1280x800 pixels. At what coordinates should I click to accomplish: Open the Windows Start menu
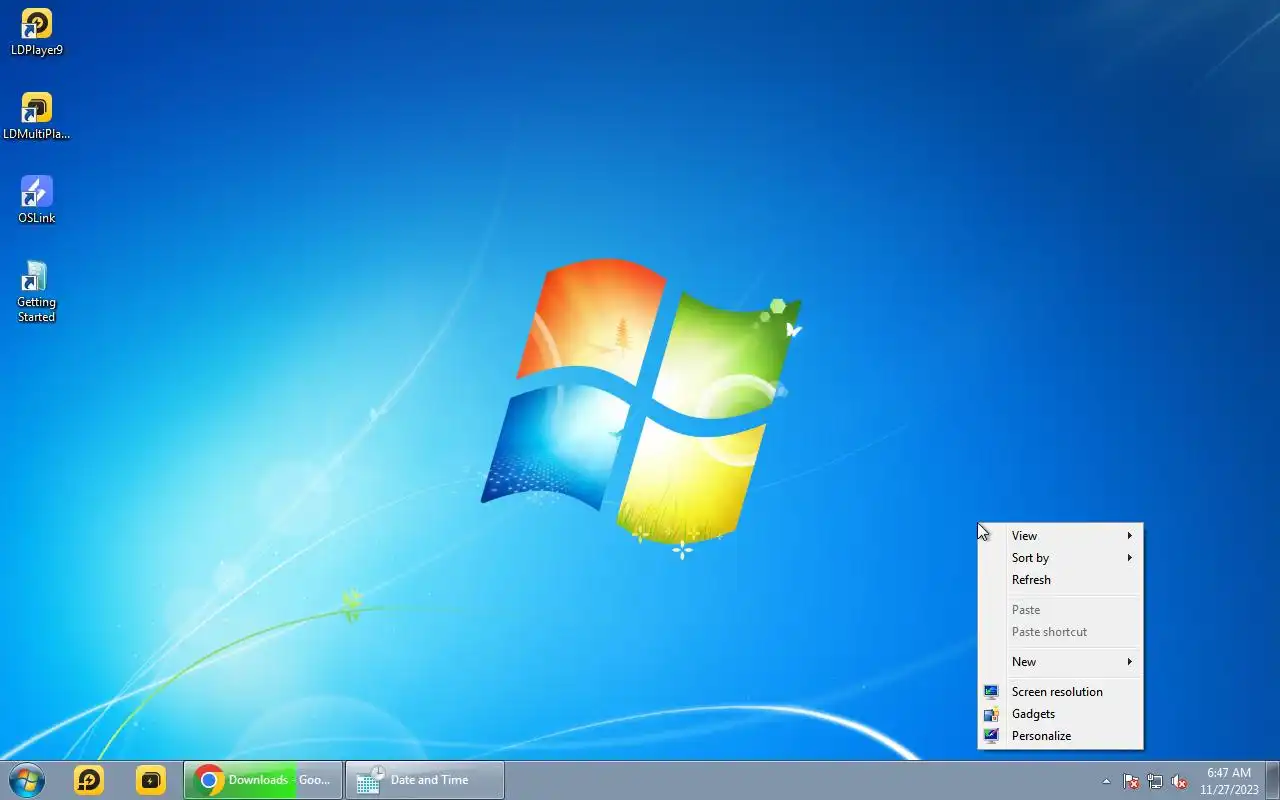[x=27, y=780]
